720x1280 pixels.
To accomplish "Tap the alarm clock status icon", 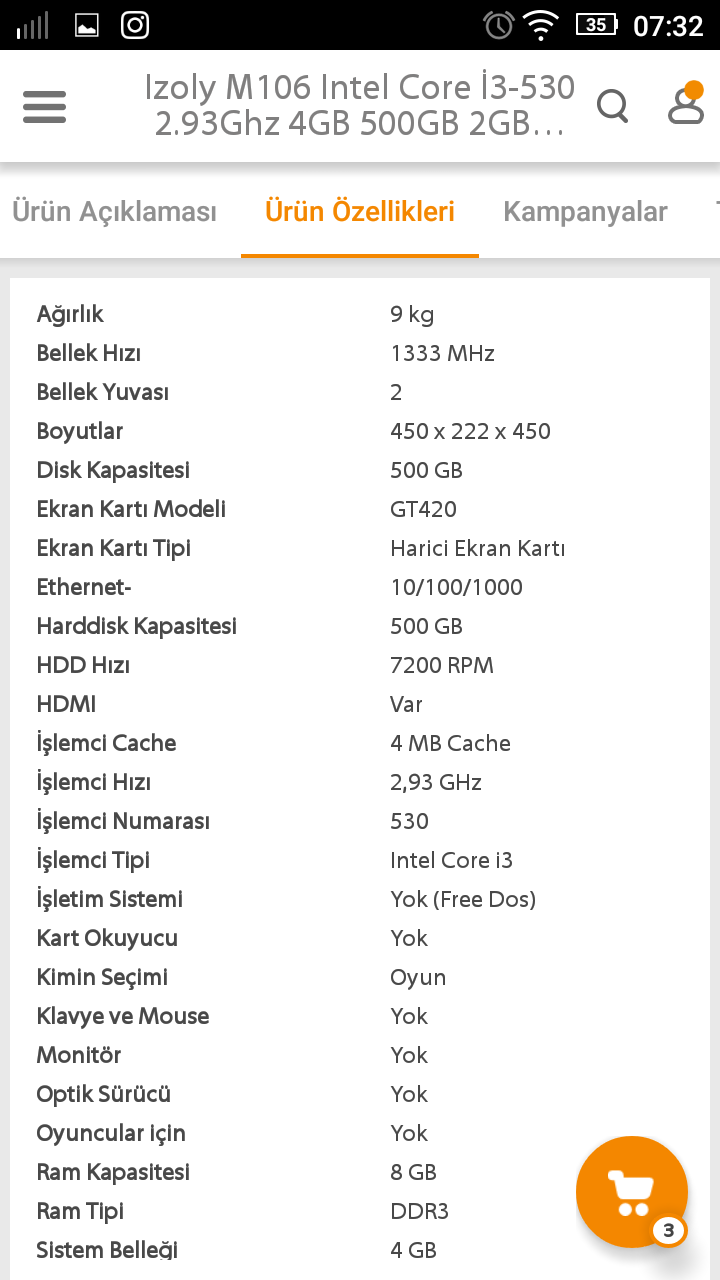I will coord(498,25).
